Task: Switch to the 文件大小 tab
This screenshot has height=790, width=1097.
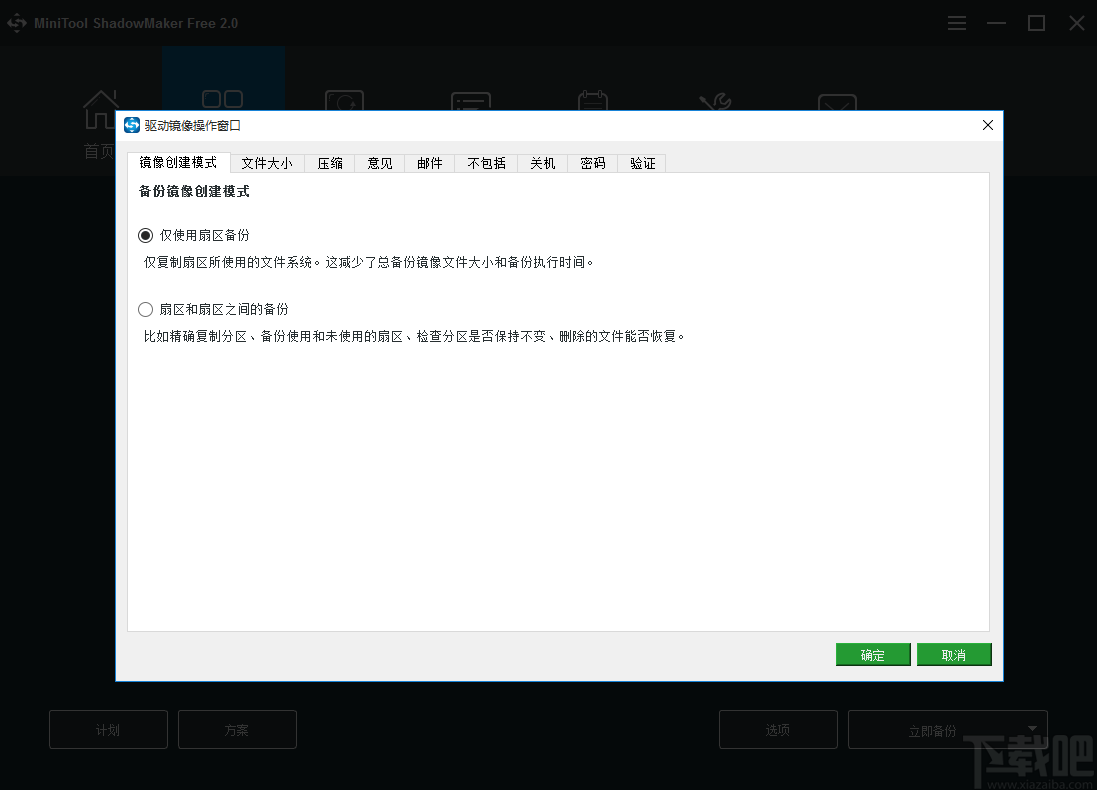Action: coord(267,163)
